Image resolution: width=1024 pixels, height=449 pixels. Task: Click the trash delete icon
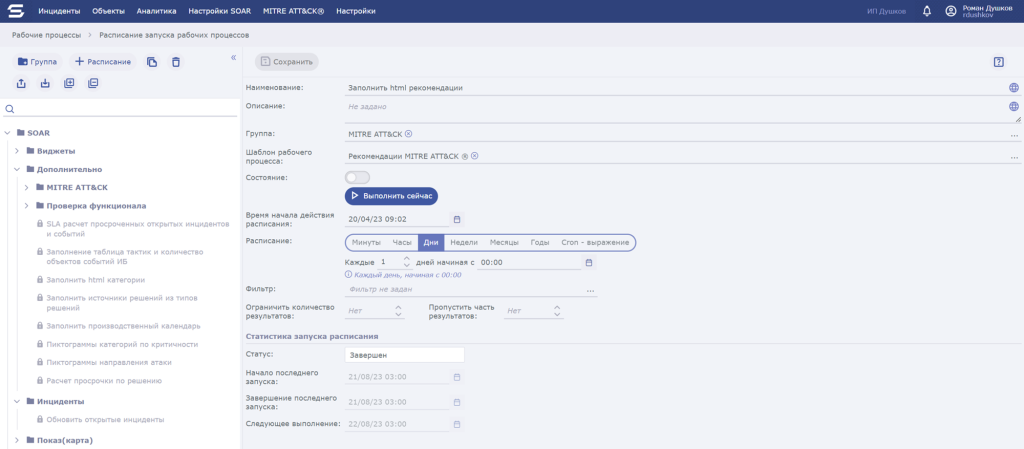coord(176,62)
